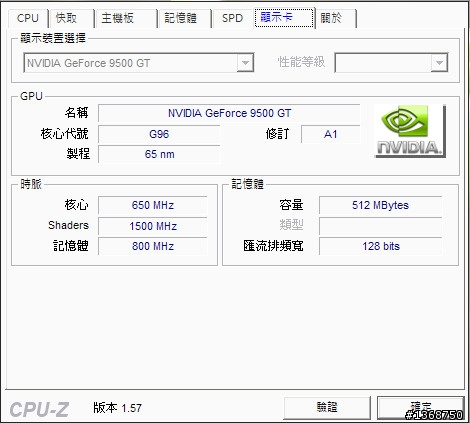The image size is (470, 423).
Task: Select the 顯示卡 tab
Action: click(284, 17)
